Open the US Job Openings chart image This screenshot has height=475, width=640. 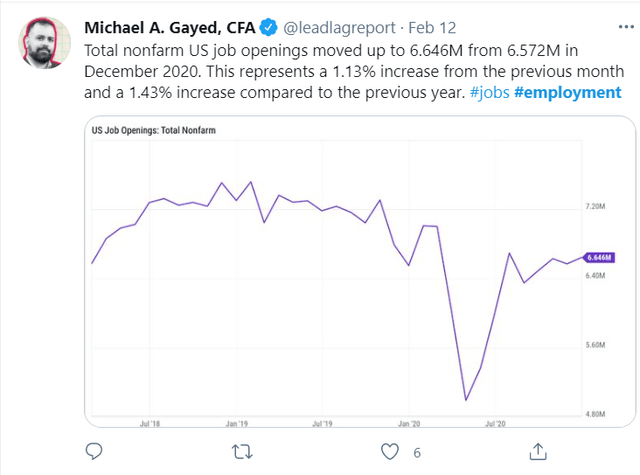[x=360, y=272]
